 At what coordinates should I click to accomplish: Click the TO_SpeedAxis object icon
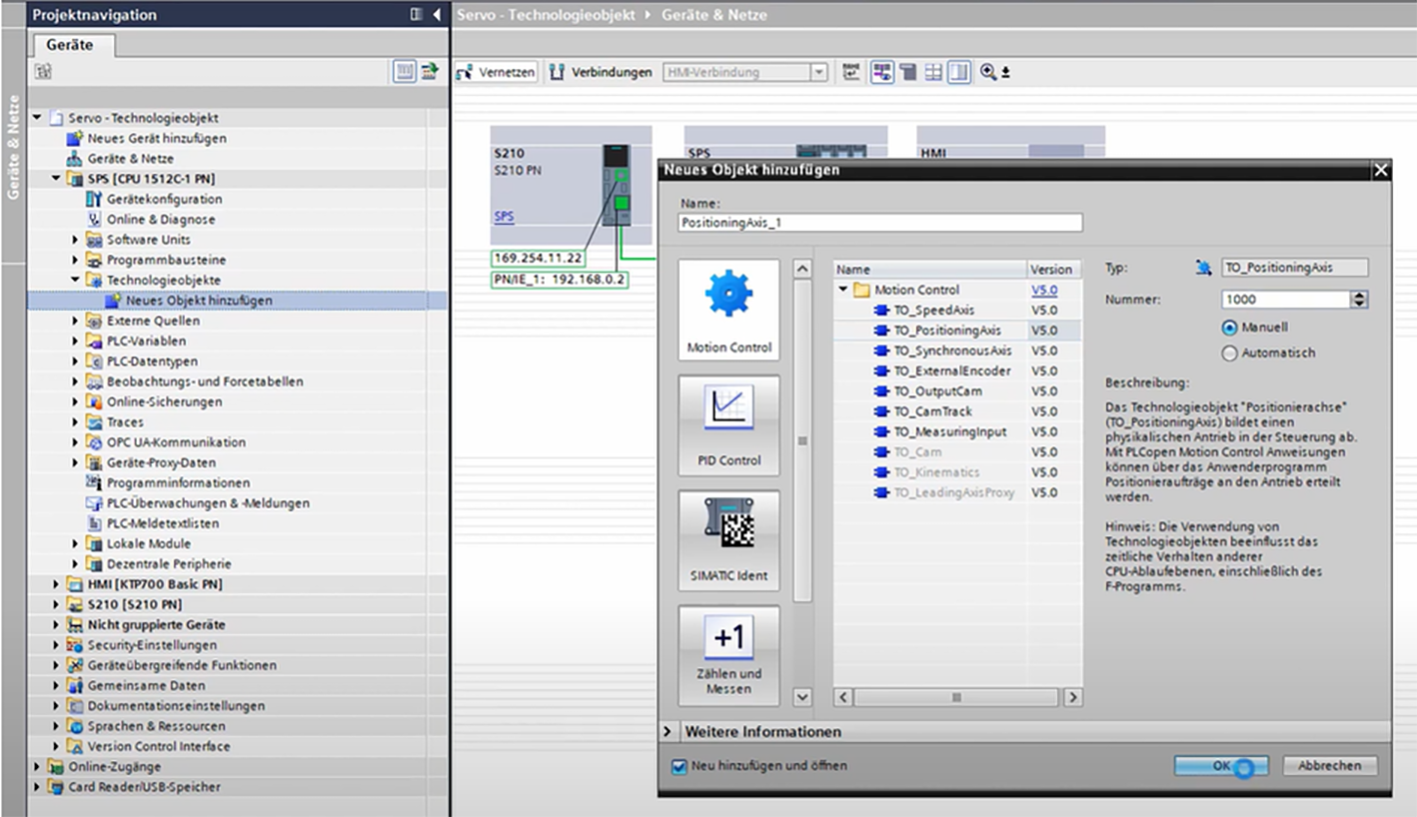coord(881,310)
